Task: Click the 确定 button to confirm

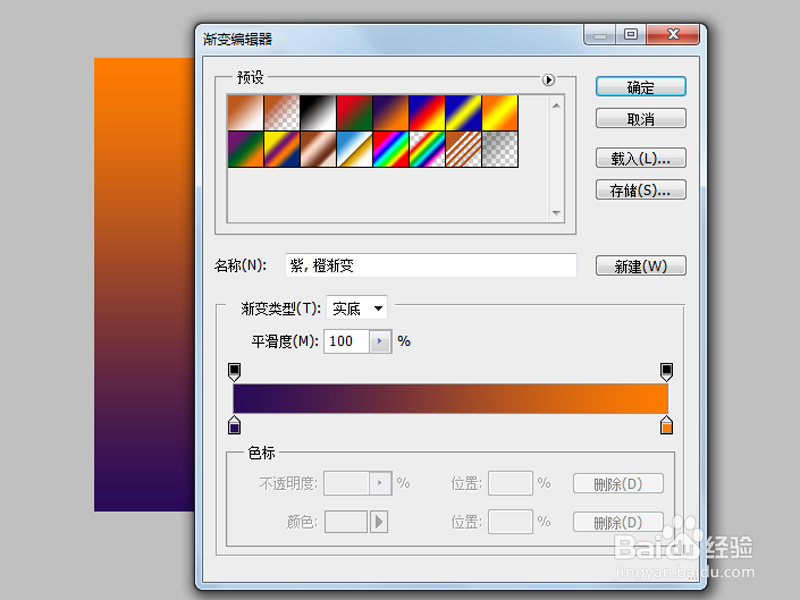Action: click(x=640, y=86)
